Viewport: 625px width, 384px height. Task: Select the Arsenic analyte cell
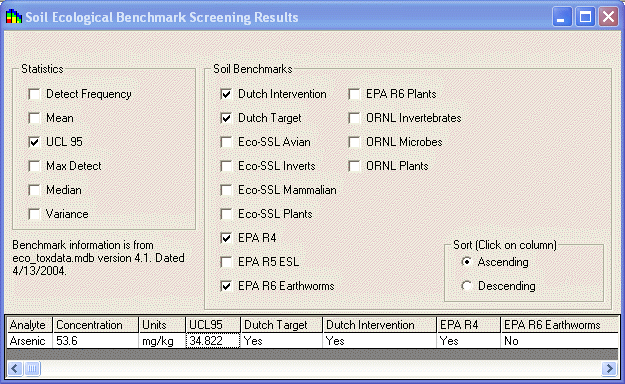click(29, 341)
